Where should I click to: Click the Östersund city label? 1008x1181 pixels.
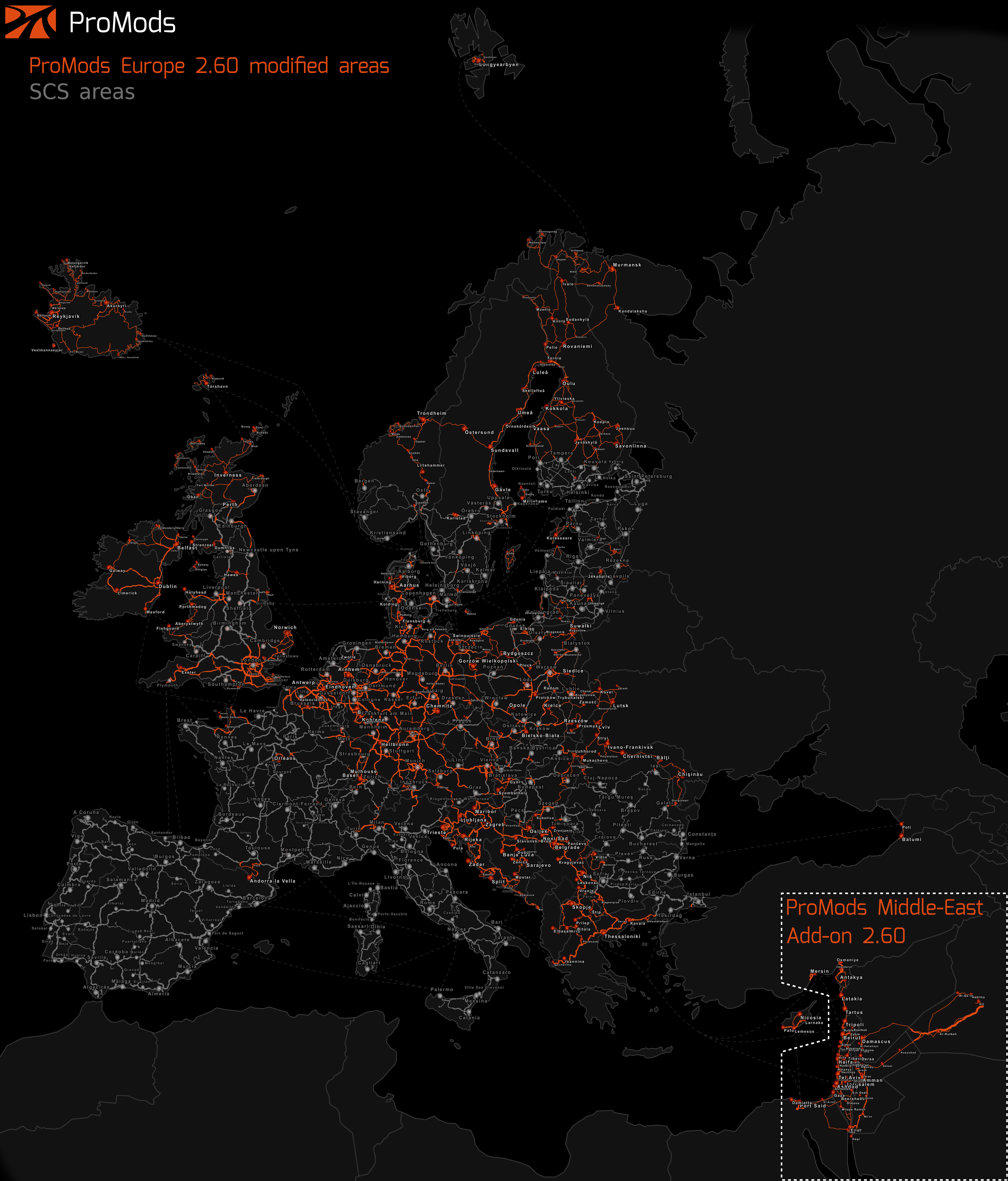point(479,433)
